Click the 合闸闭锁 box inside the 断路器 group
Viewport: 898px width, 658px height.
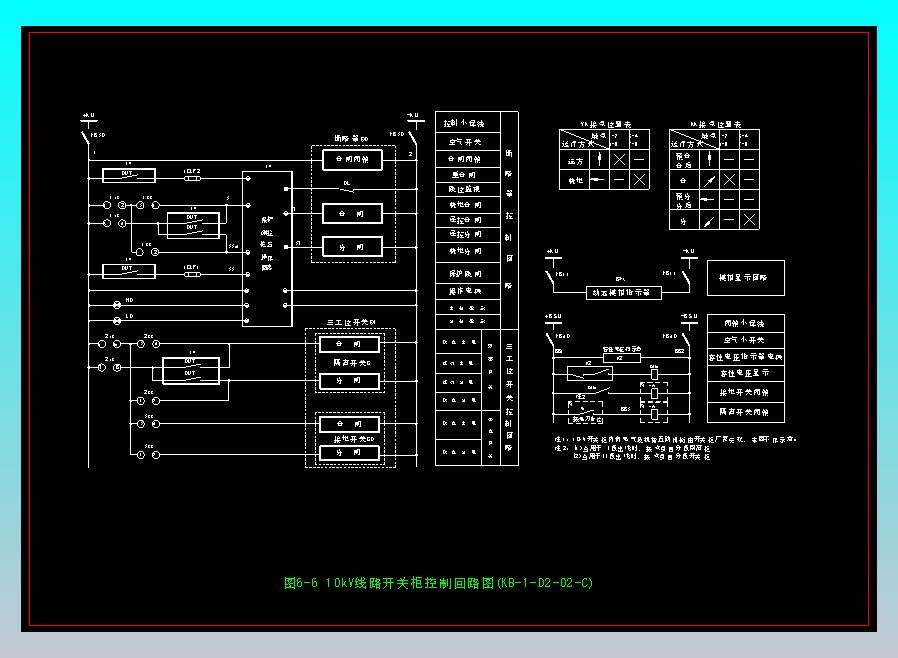(352, 159)
